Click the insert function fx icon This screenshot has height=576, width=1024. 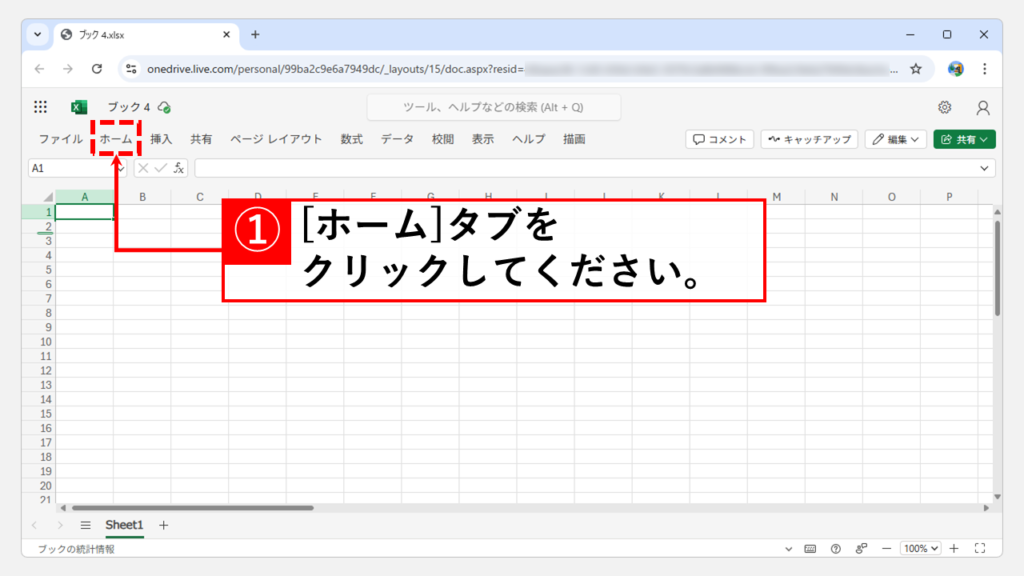coord(178,168)
